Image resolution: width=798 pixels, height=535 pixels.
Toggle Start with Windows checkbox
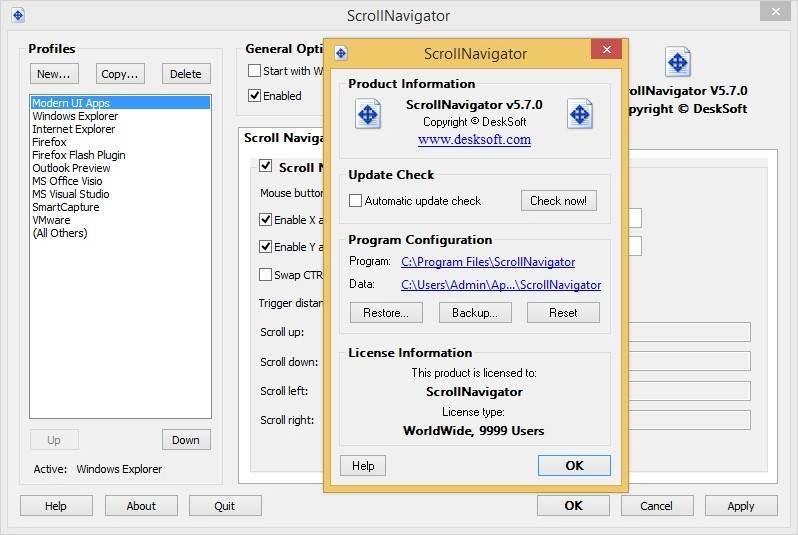tap(254, 70)
